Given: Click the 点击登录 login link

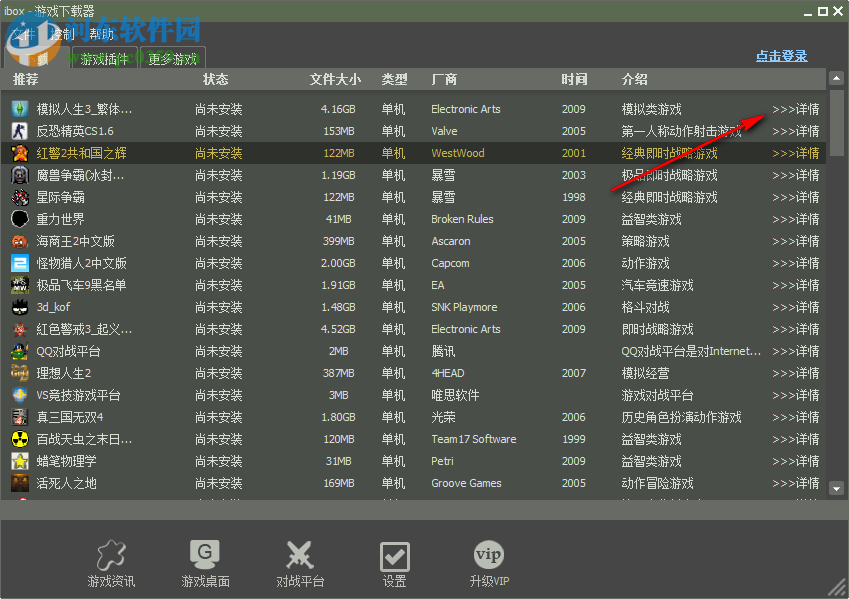Looking at the screenshot, I should [x=781, y=56].
